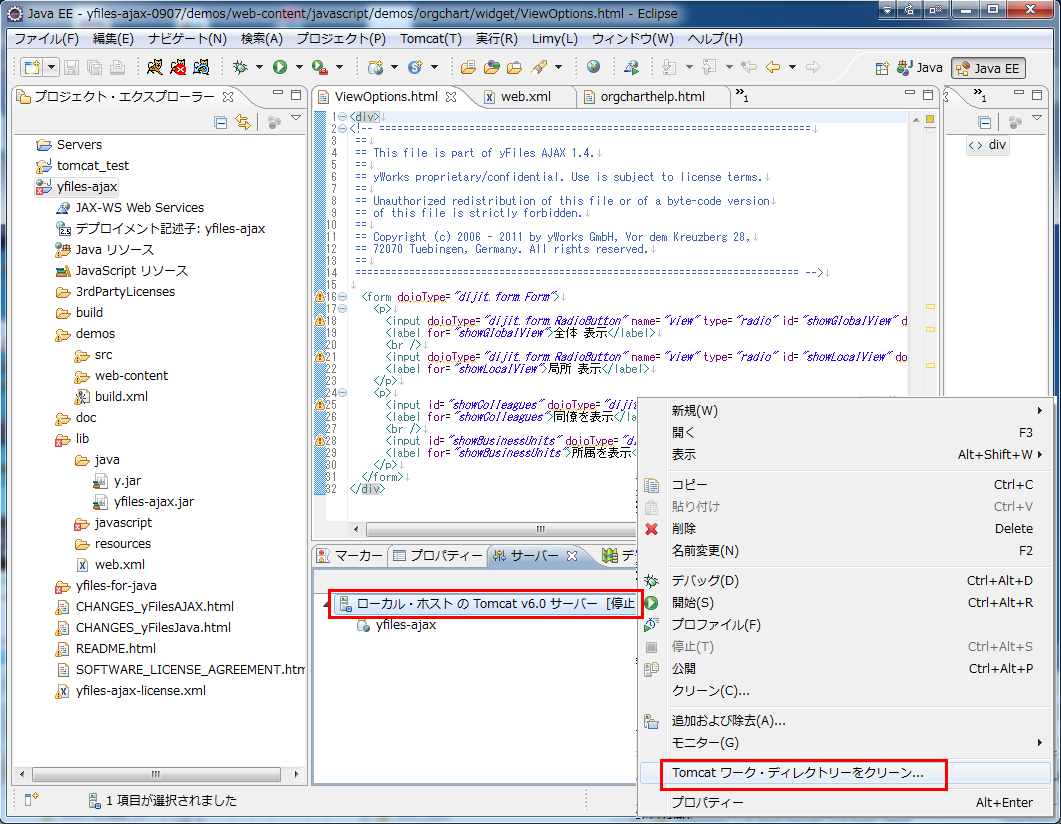Image resolution: width=1061 pixels, height=824 pixels.
Task: Click the editor horizontal scrollbar
Action: point(540,529)
